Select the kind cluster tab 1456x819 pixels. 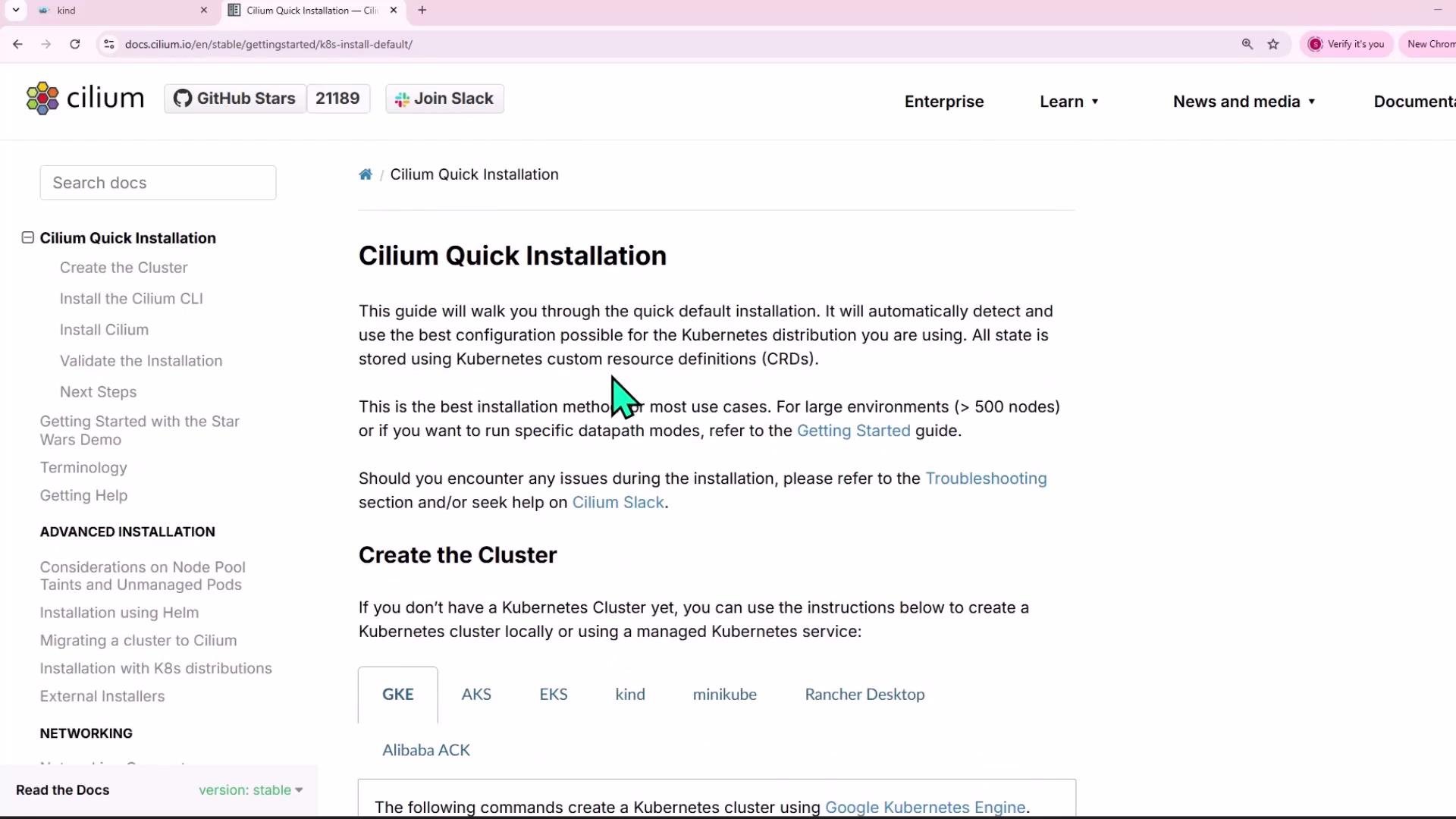630,695
